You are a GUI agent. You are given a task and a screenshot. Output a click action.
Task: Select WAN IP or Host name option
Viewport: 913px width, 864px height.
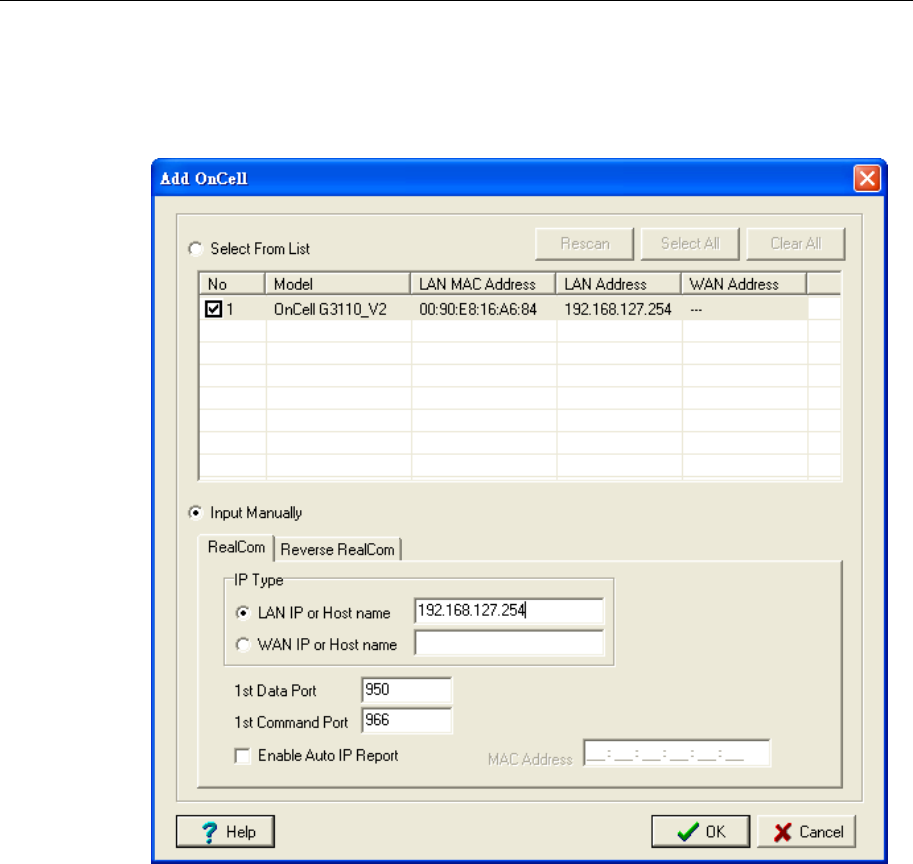243,645
